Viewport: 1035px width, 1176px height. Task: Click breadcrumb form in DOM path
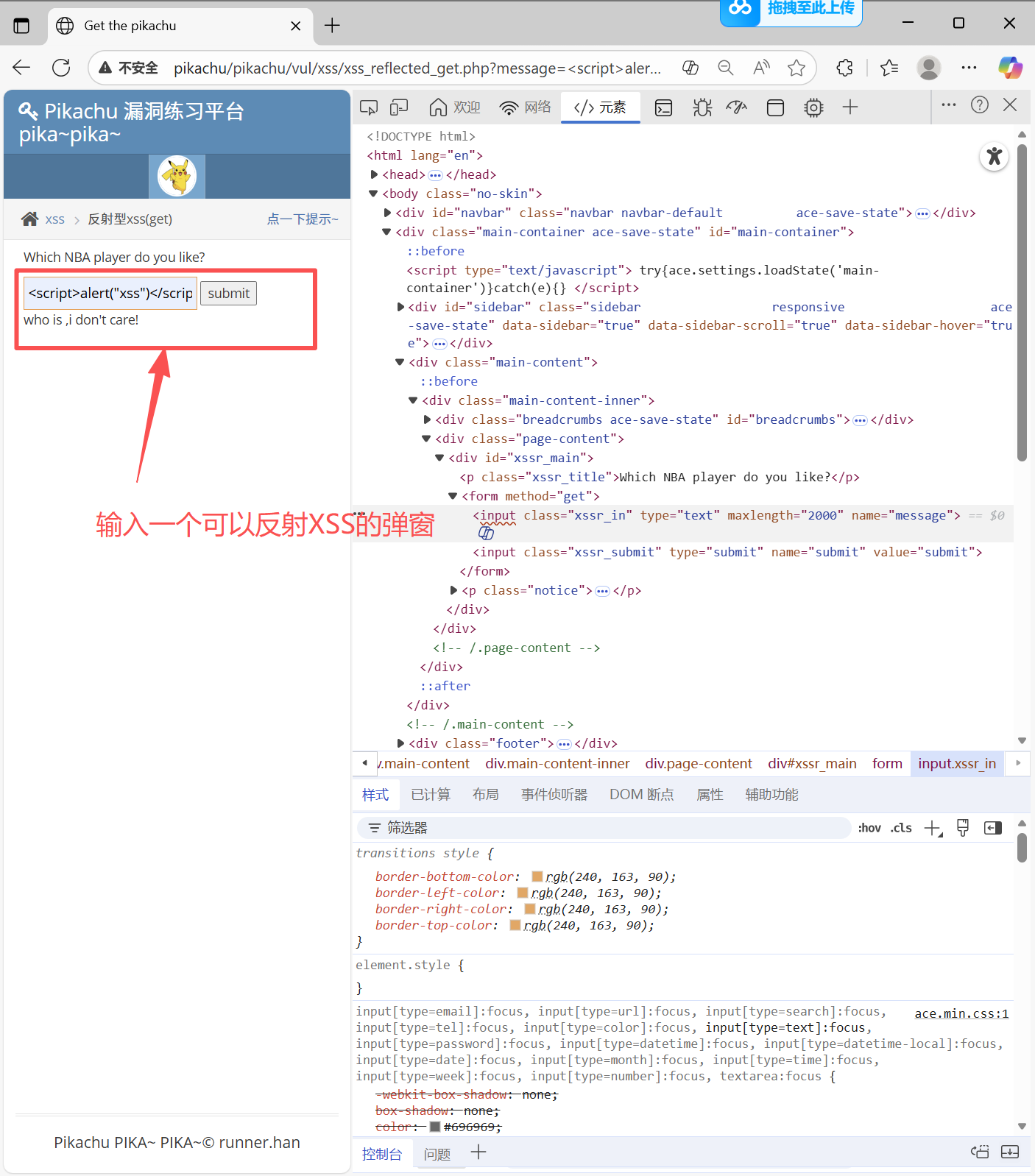pos(887,764)
